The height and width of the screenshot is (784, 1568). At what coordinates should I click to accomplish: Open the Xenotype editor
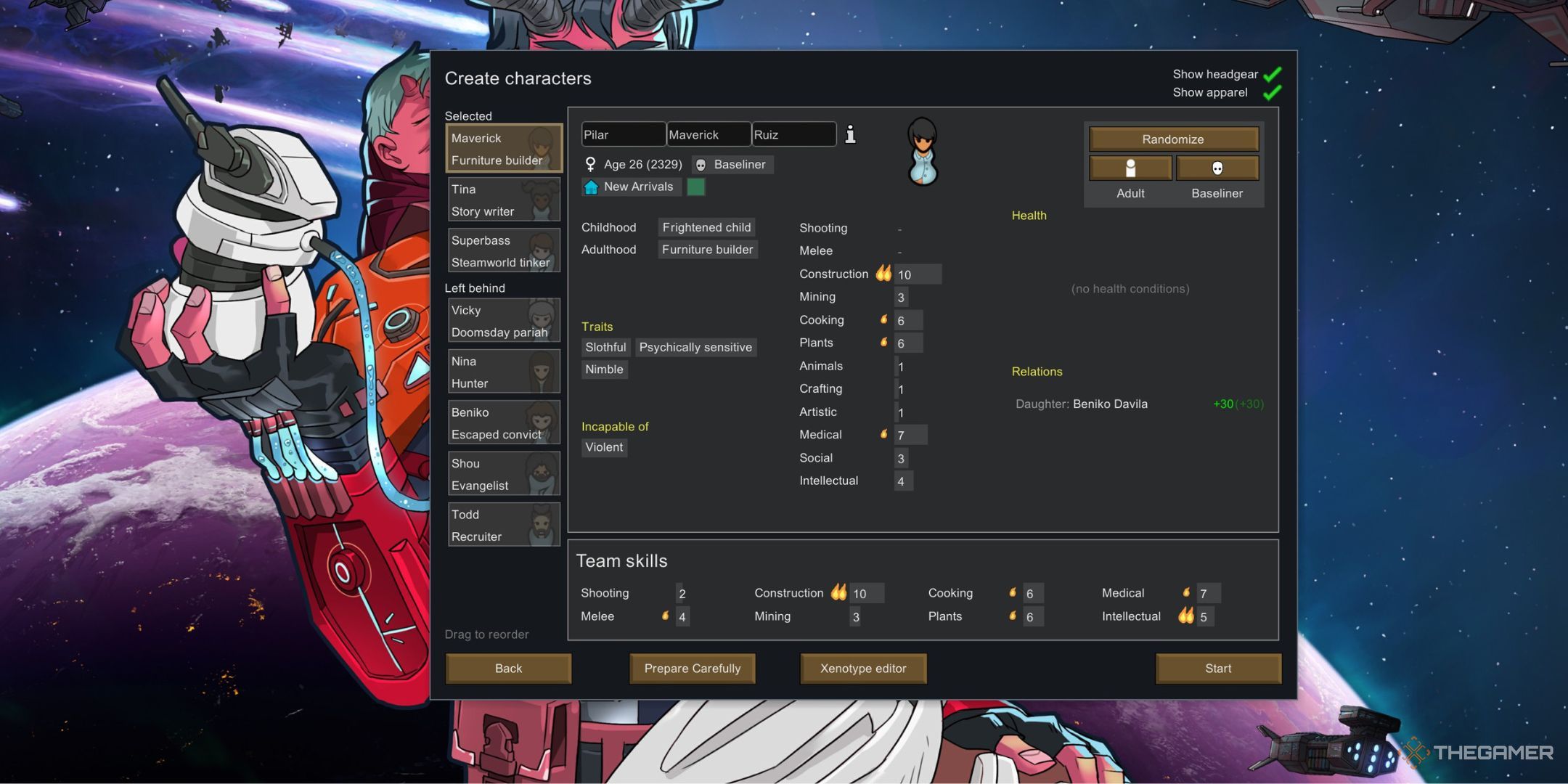863,669
